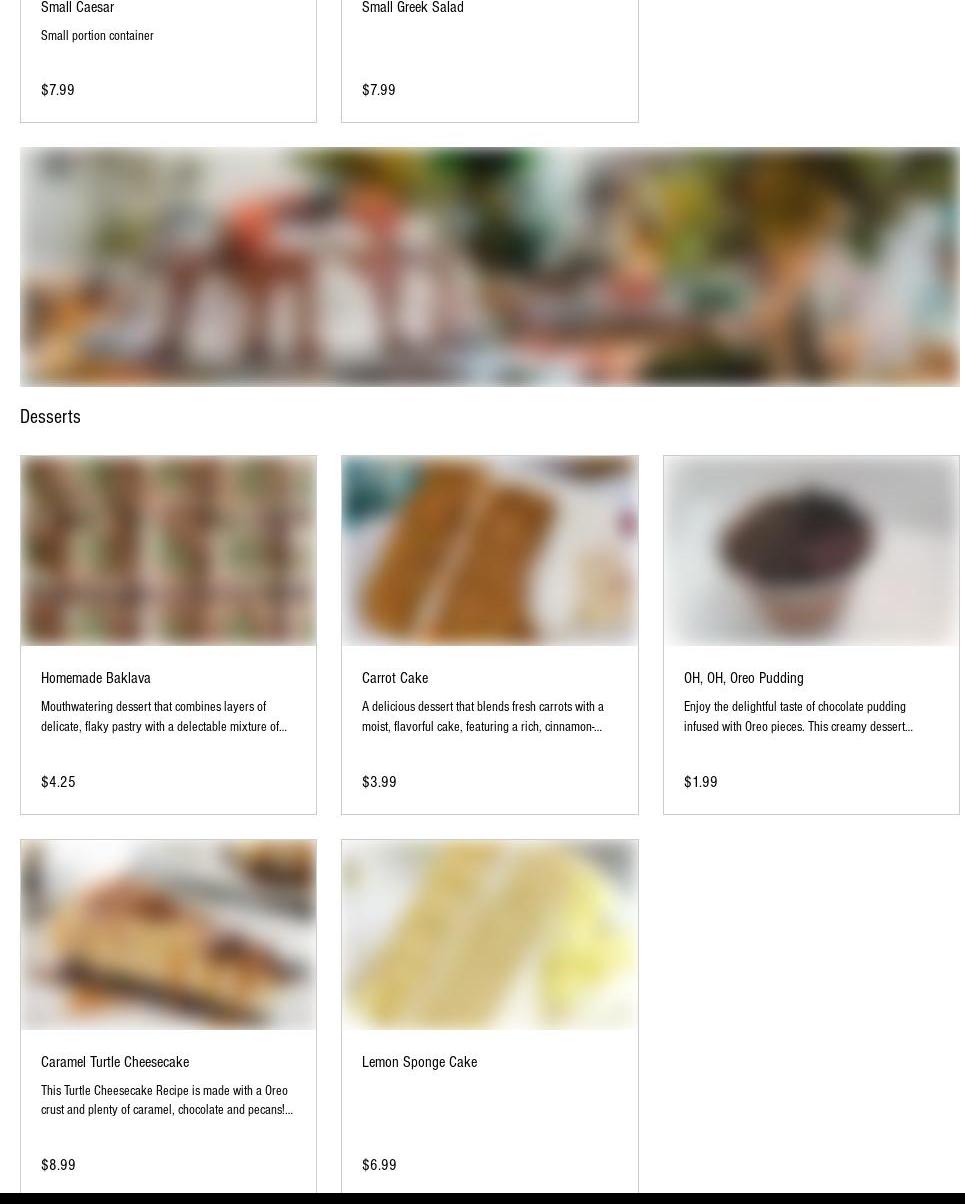Expand the truncated Carrot Cake description

[483, 717]
